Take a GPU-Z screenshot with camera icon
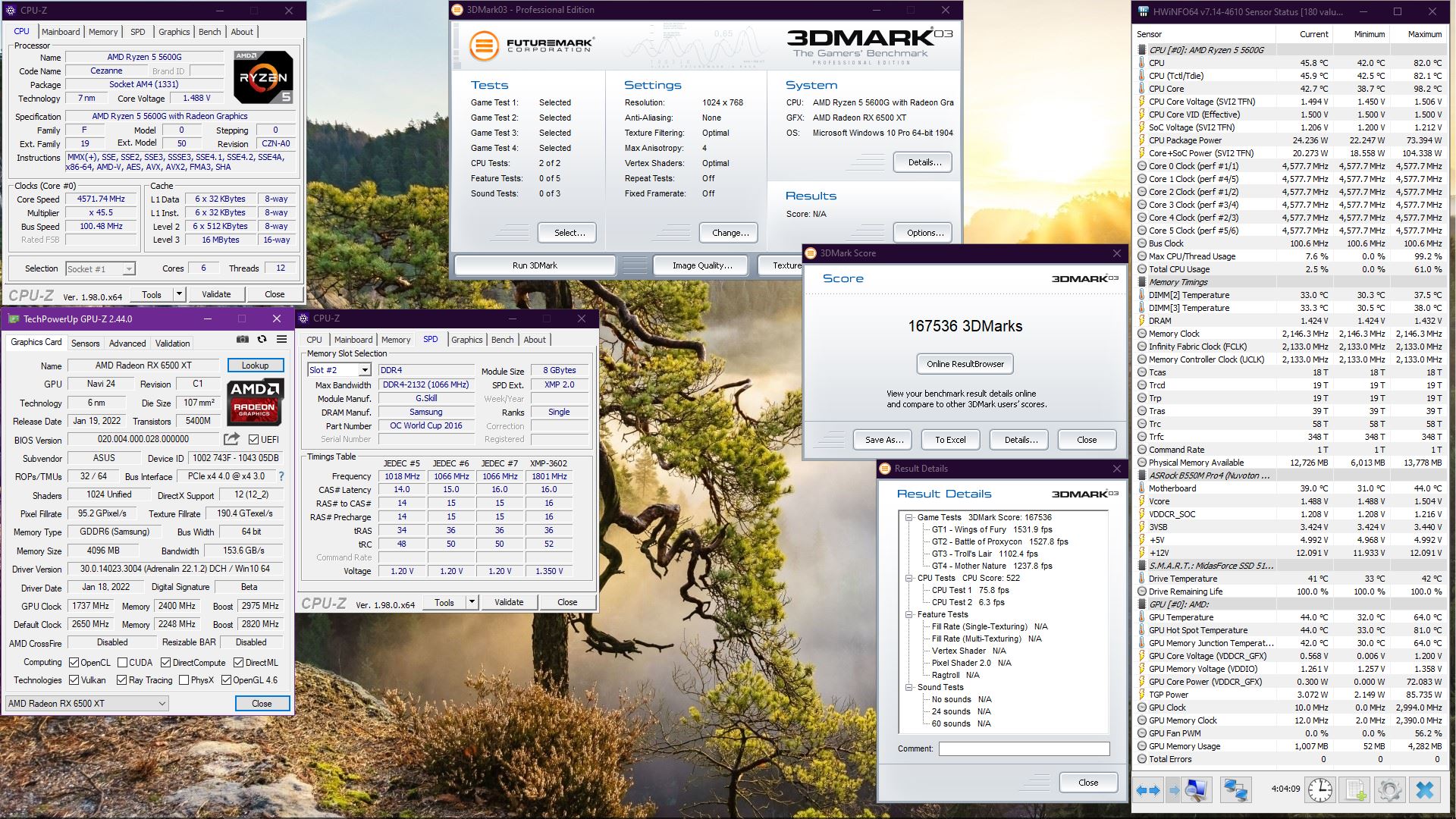 [243, 339]
